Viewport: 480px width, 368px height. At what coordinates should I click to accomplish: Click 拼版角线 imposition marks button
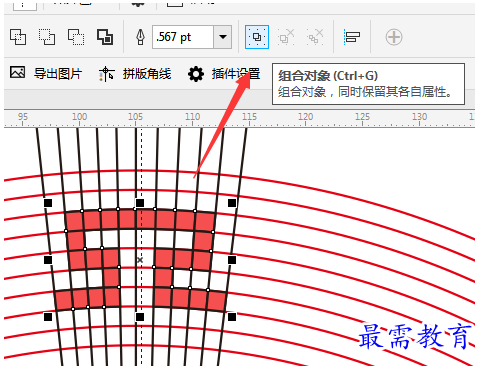135,74
